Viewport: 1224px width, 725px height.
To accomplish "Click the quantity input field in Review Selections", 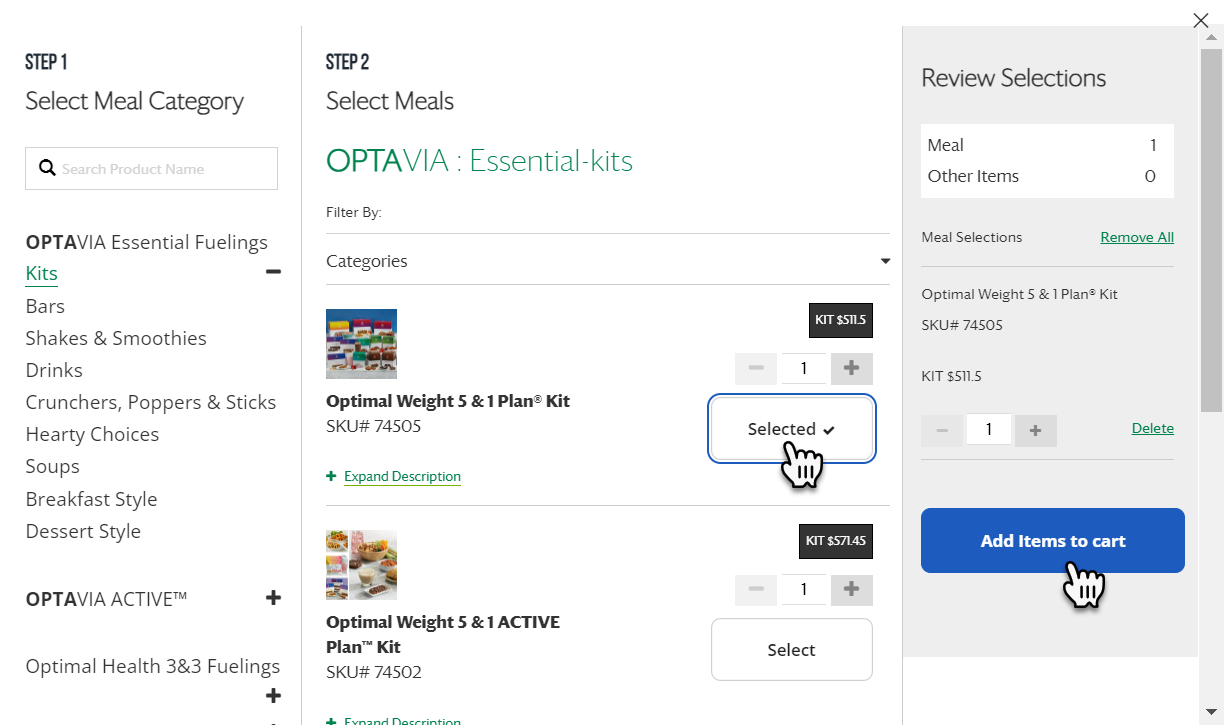I will [988, 429].
